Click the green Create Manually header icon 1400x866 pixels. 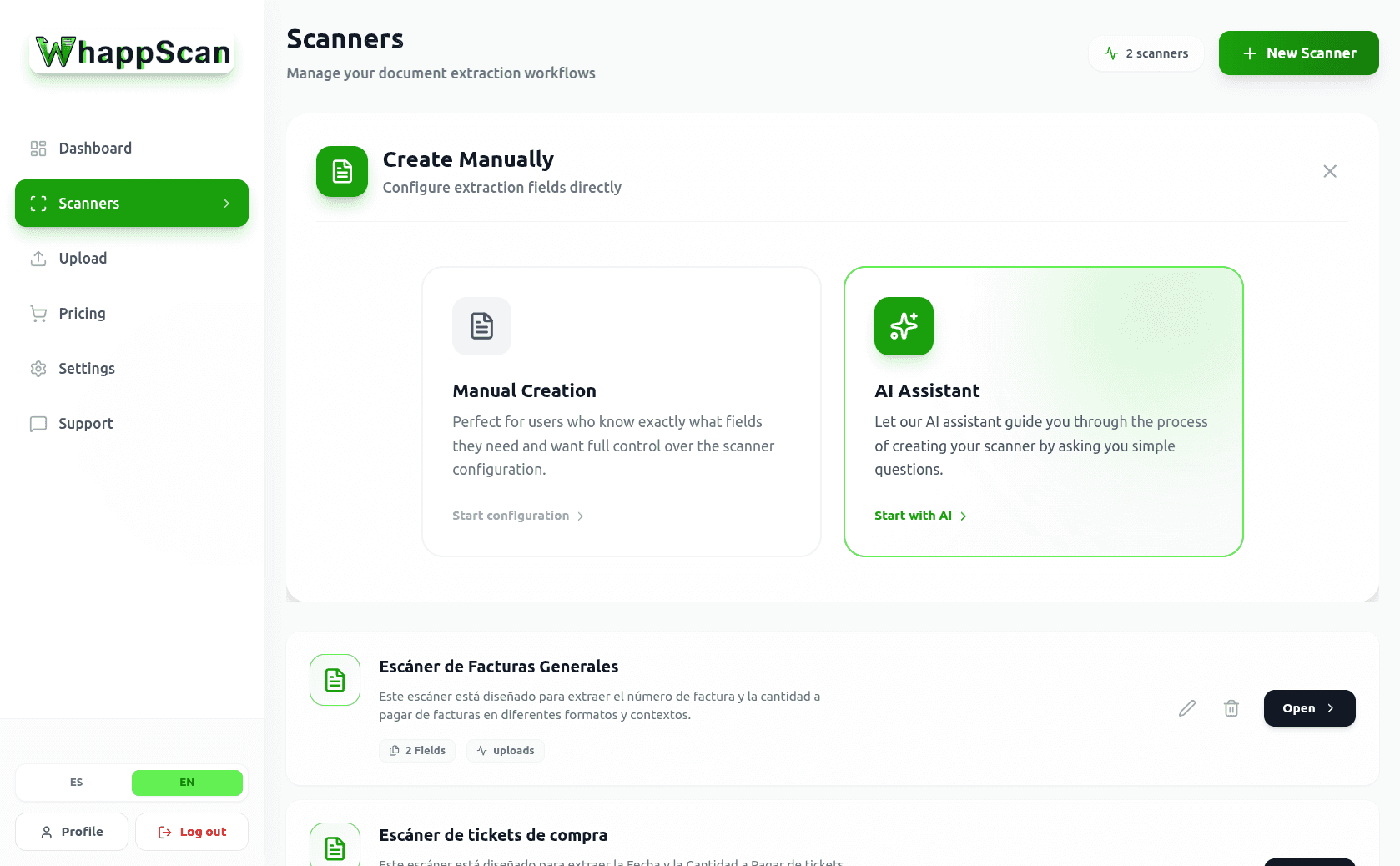342,171
